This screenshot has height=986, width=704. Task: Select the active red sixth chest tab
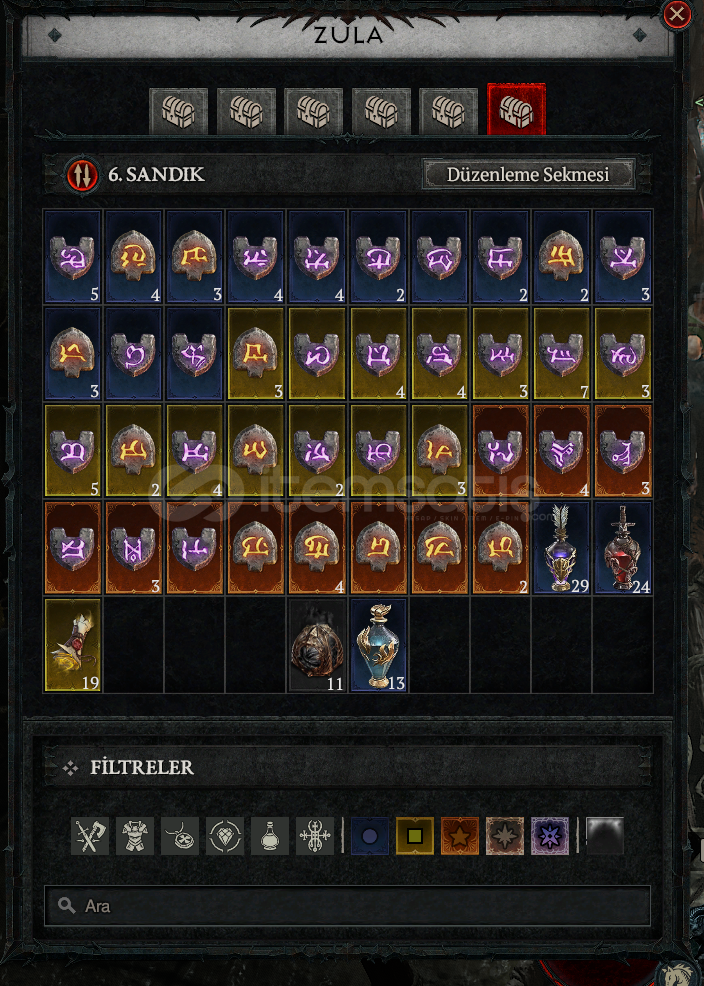pos(517,109)
